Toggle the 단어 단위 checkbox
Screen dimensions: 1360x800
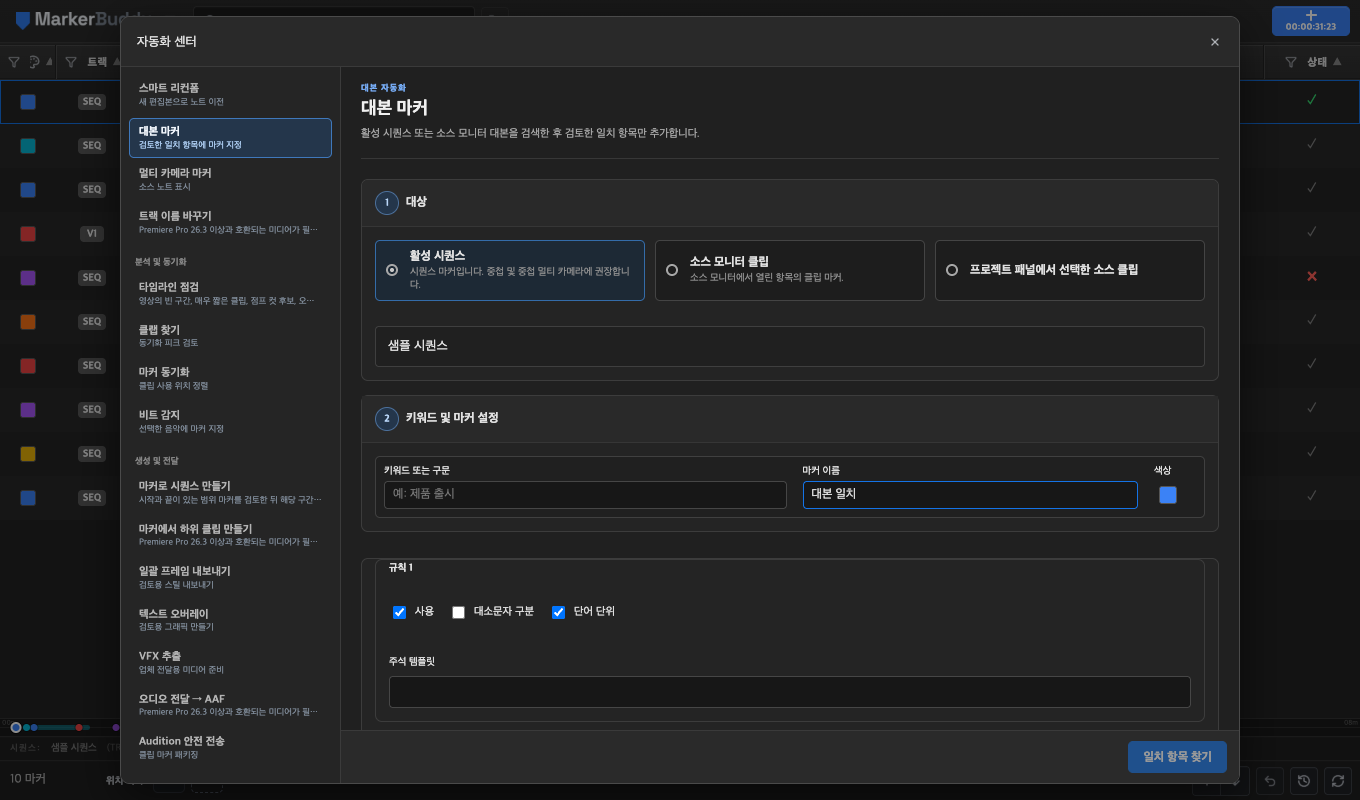click(x=559, y=612)
